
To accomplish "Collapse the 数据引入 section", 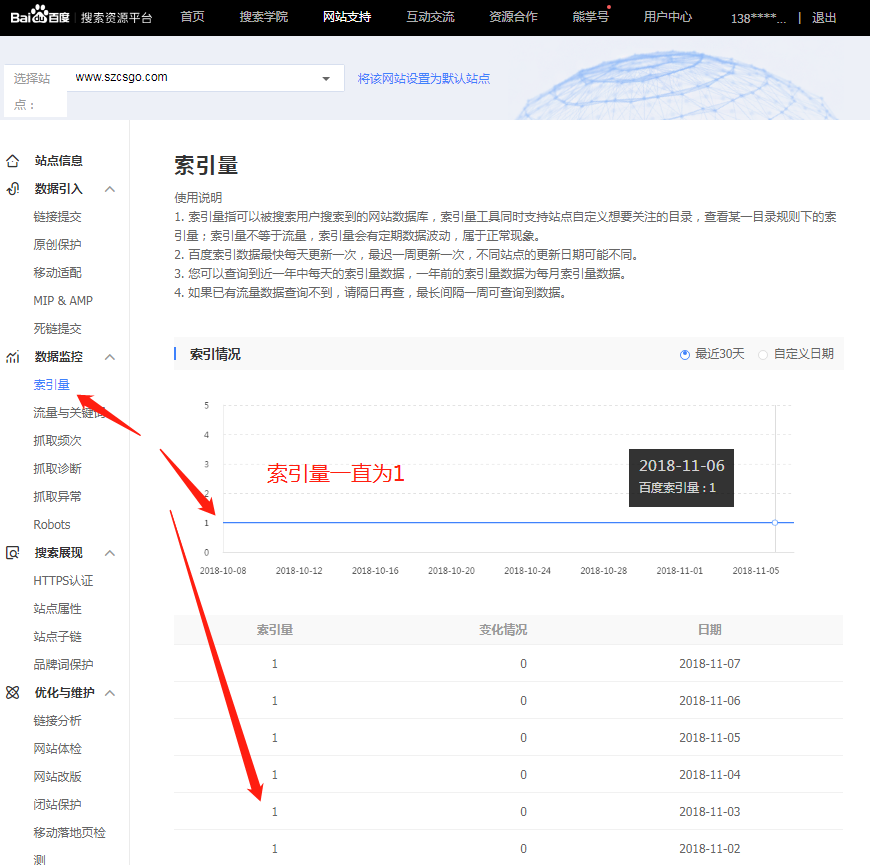I will click(x=110, y=188).
